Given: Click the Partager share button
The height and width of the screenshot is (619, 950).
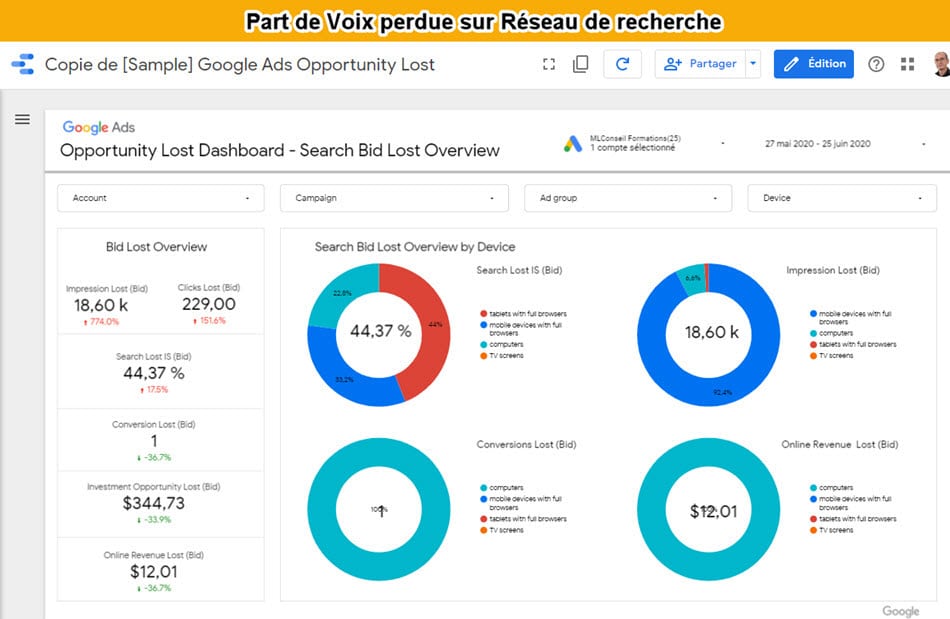Looking at the screenshot, I should 700,64.
